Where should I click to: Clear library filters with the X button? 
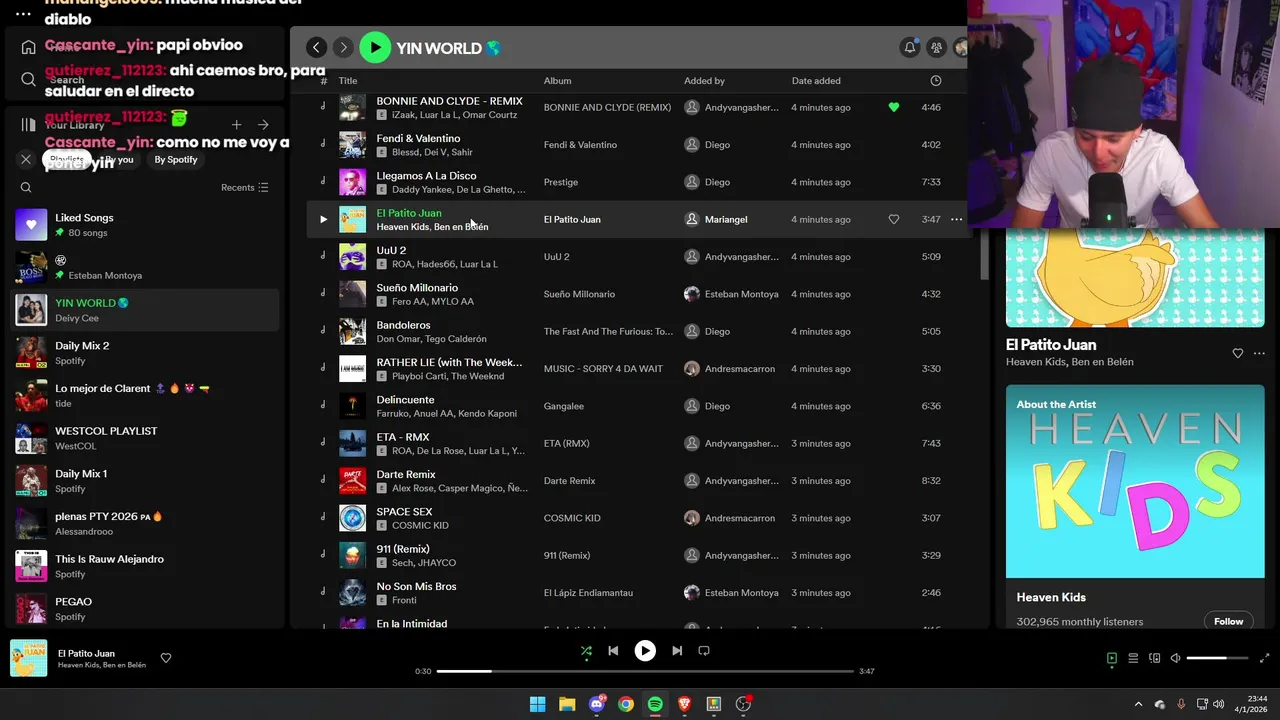[x=26, y=159]
